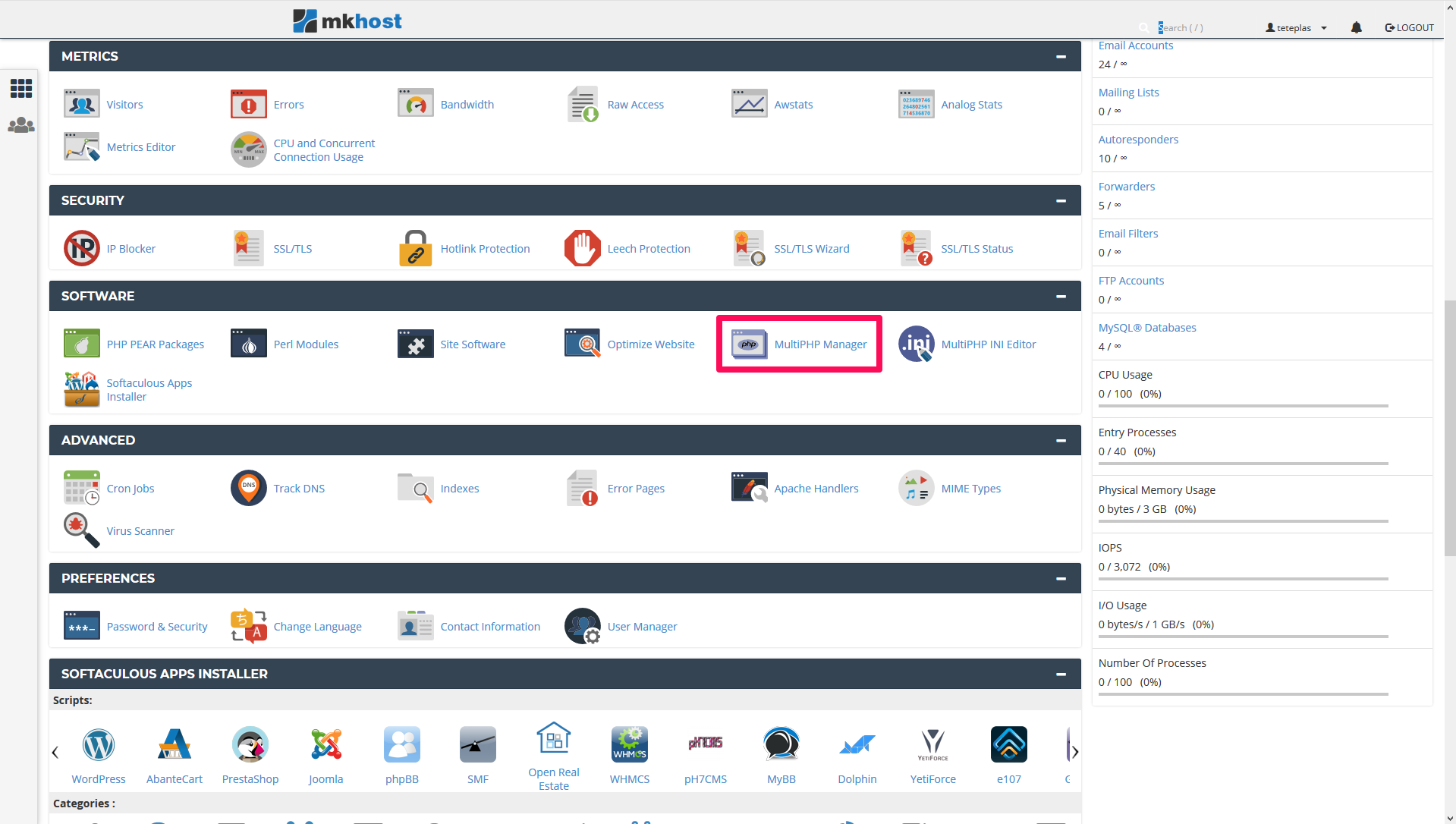
Task: Open the Perl Modules icon
Action: tap(249, 344)
